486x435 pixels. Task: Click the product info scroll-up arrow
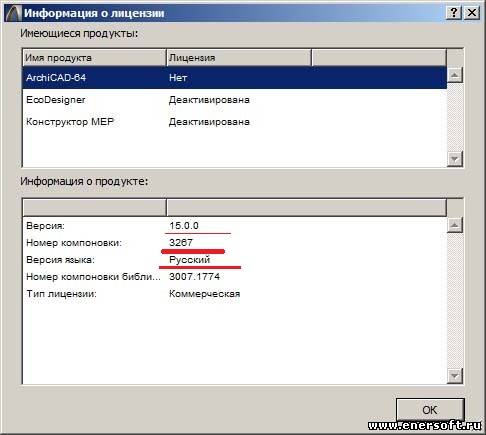coord(455,225)
